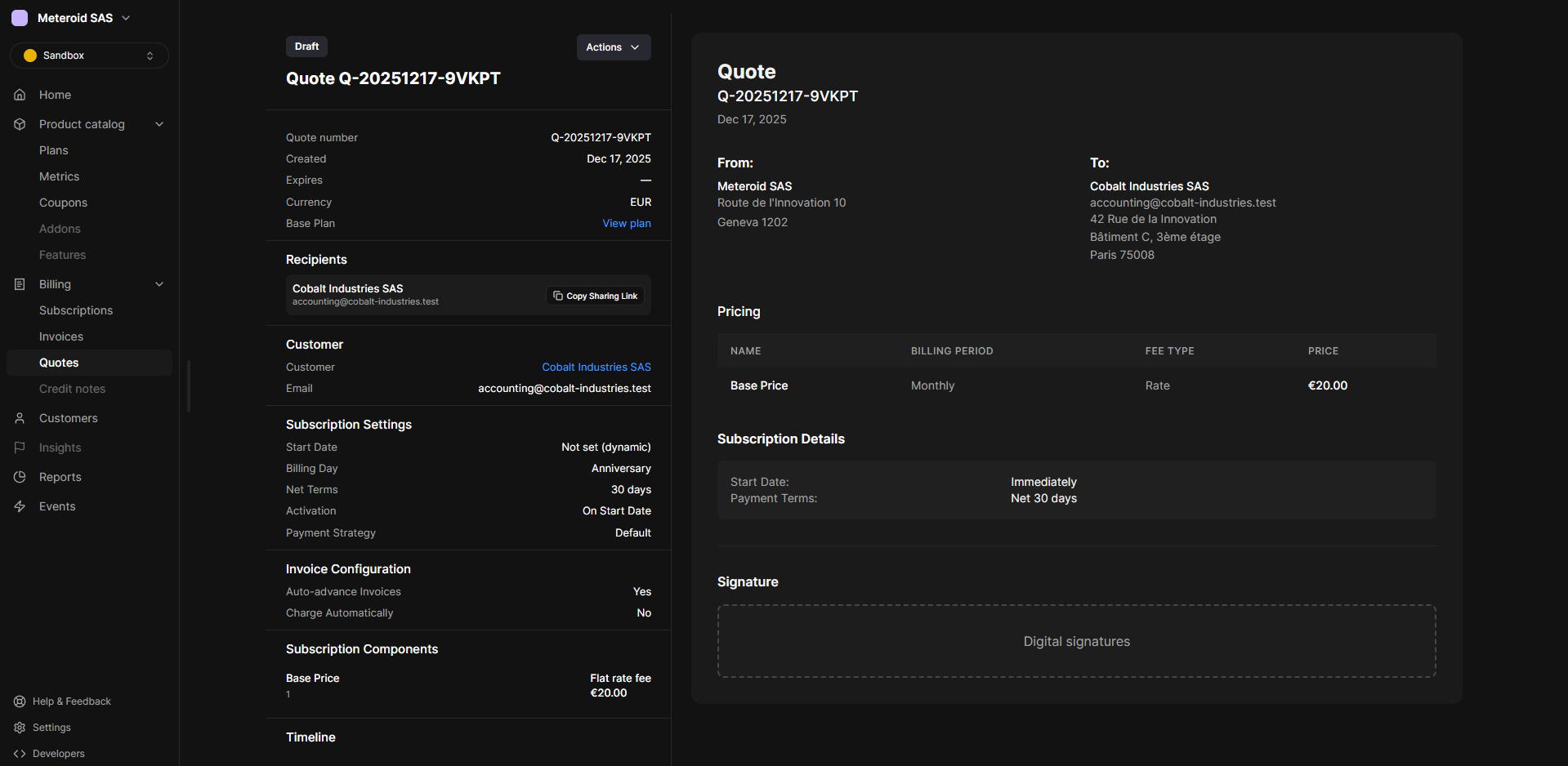The image size is (1568, 766).
Task: Click the Help & Feedback lifebuoy icon
Action: coord(20,701)
